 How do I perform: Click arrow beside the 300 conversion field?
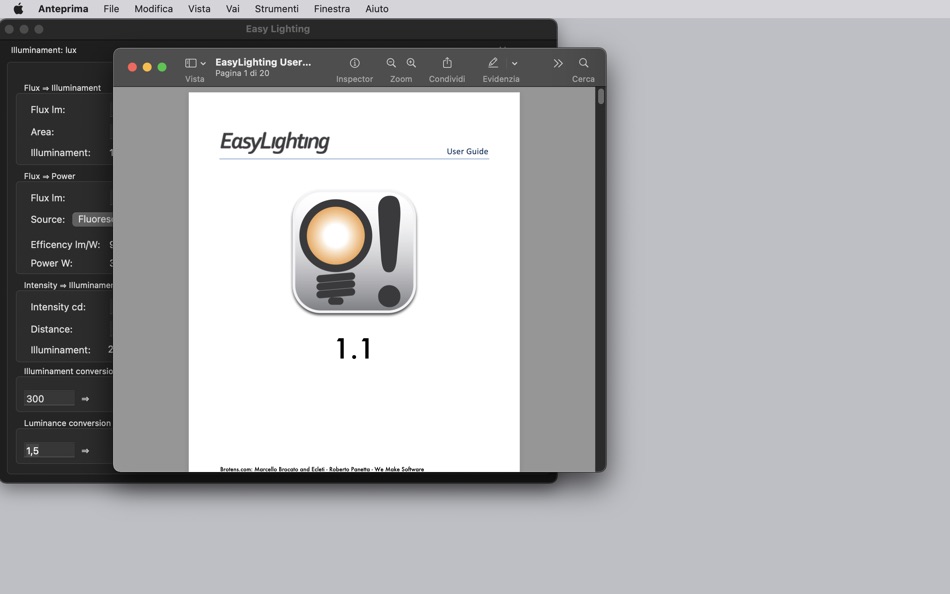[85, 399]
